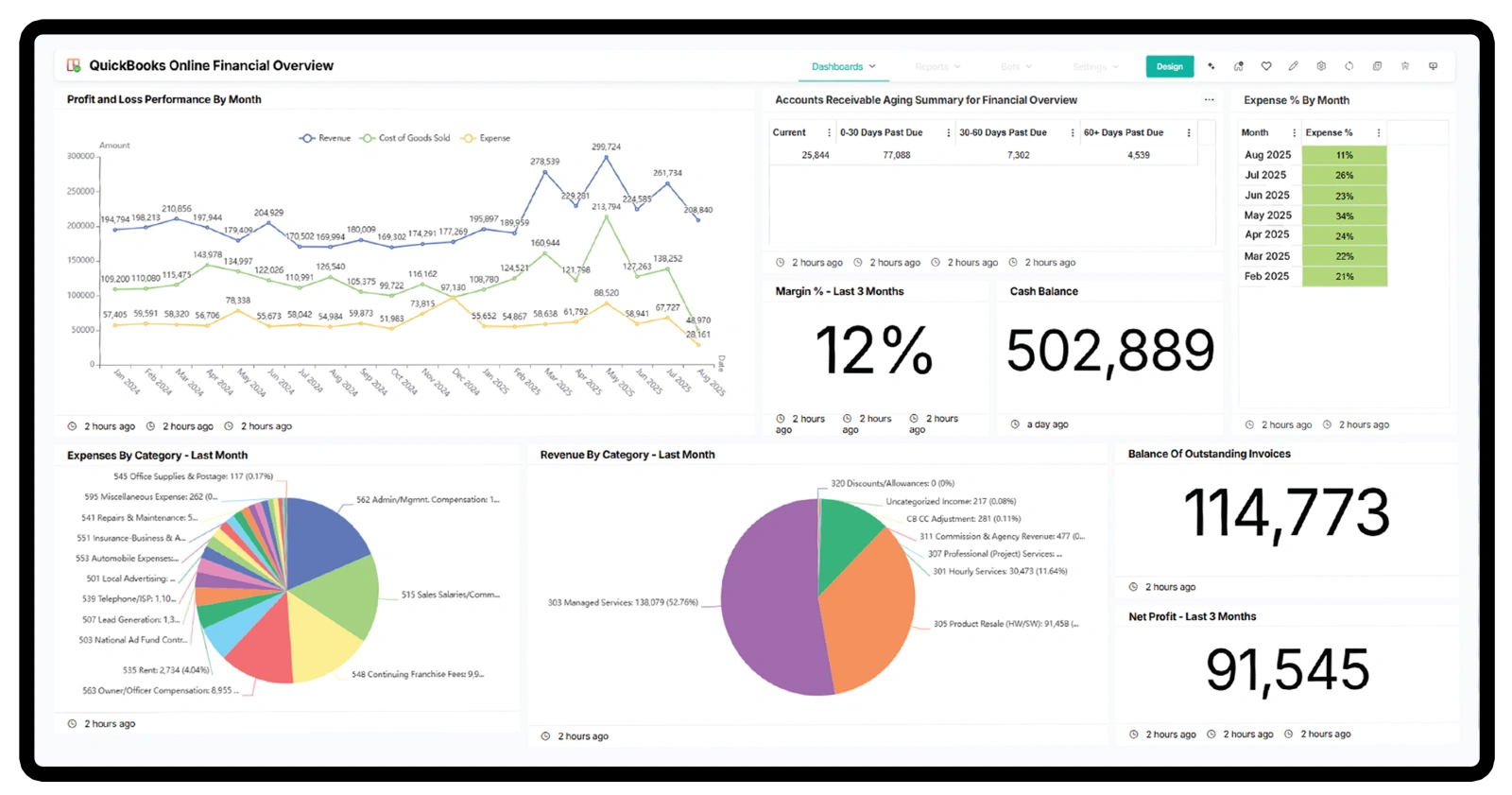Toggle the Expense series legend entry

click(x=486, y=138)
